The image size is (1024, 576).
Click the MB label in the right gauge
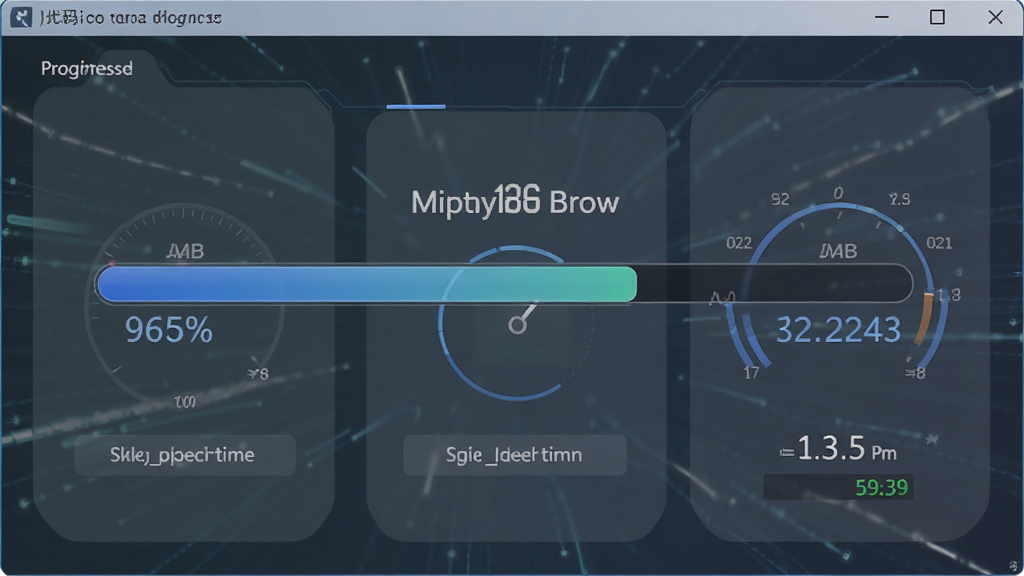tap(839, 251)
